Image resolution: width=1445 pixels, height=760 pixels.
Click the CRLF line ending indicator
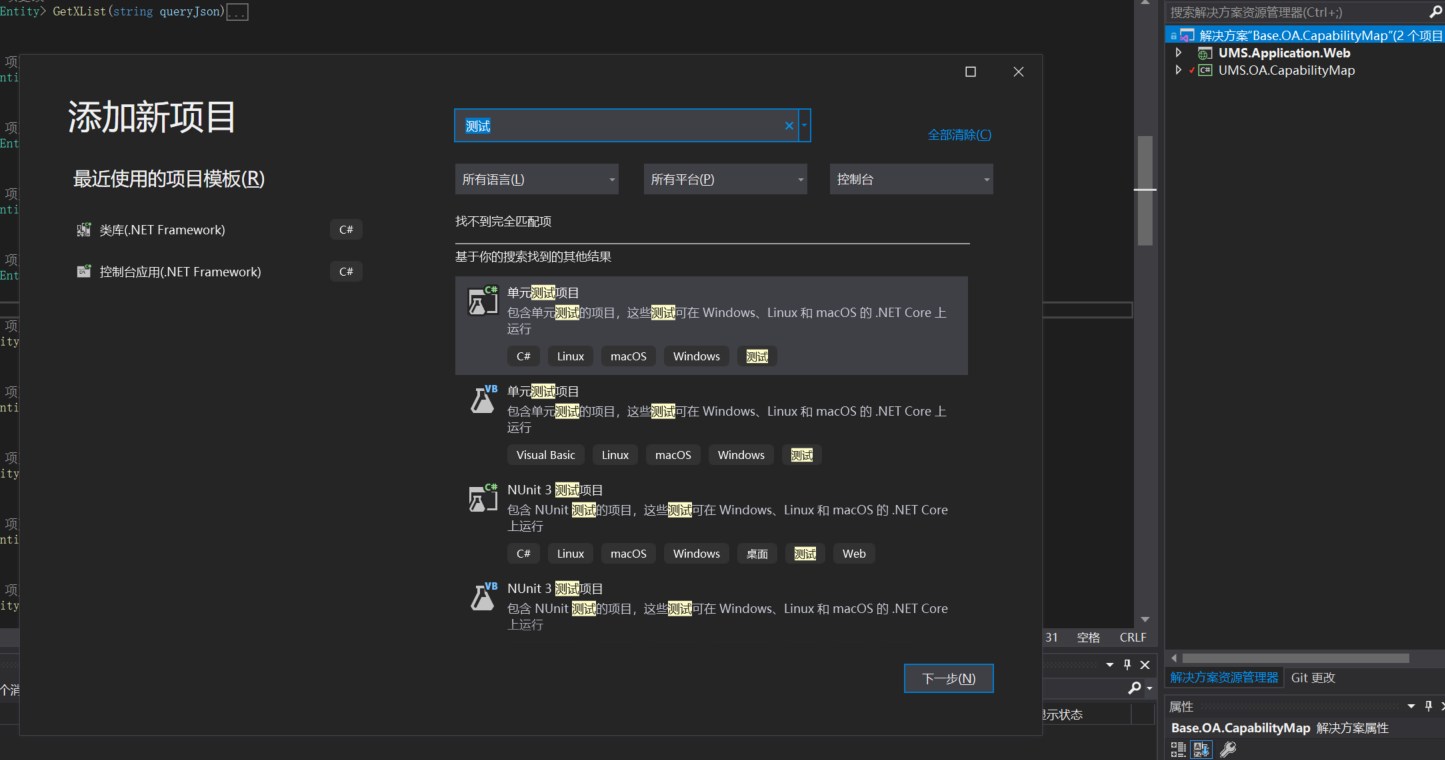(x=1133, y=638)
